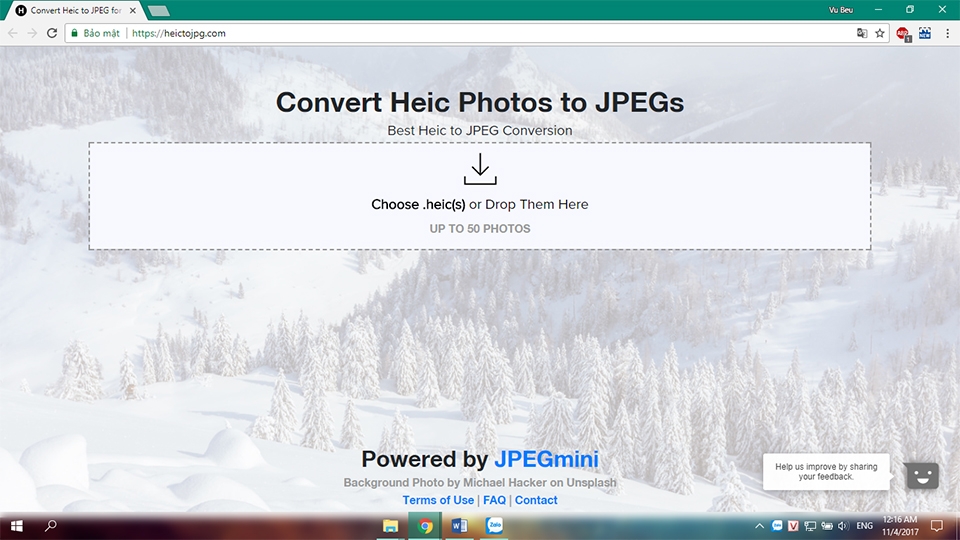Click the secure padlock Bảo mật indicator
Screen dimensions: 960x540
coord(96,33)
